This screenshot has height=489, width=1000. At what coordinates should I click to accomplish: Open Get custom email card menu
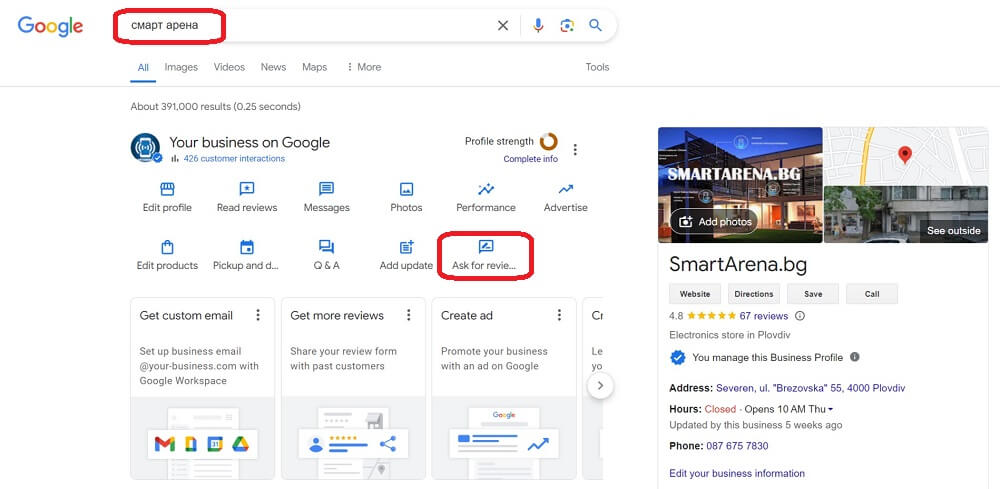point(258,315)
